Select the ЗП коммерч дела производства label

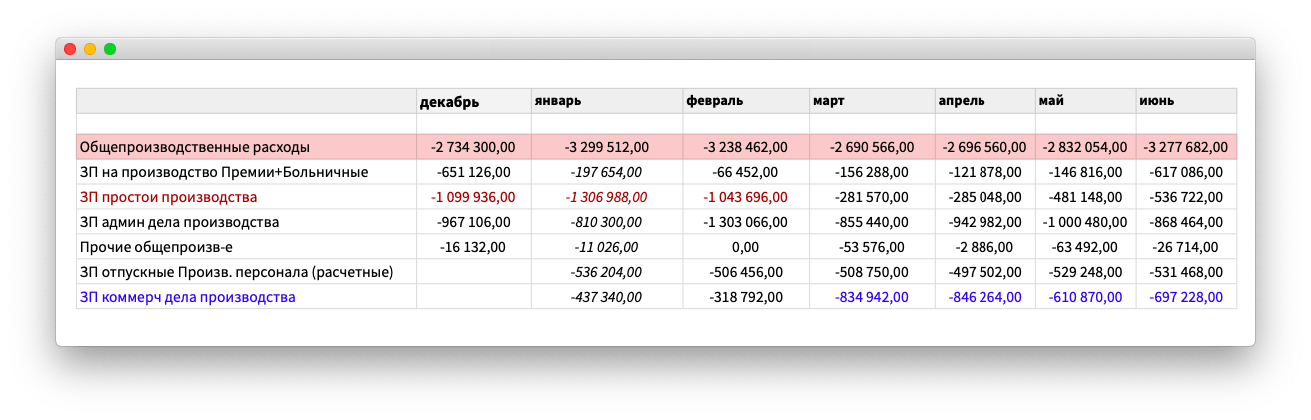pyautogui.click(x=187, y=297)
